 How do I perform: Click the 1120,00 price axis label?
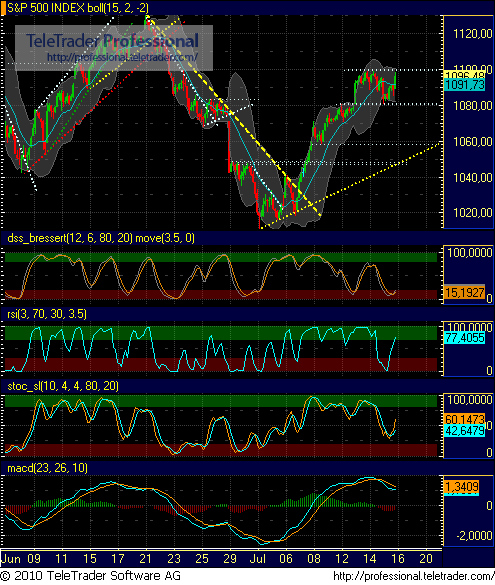click(473, 34)
